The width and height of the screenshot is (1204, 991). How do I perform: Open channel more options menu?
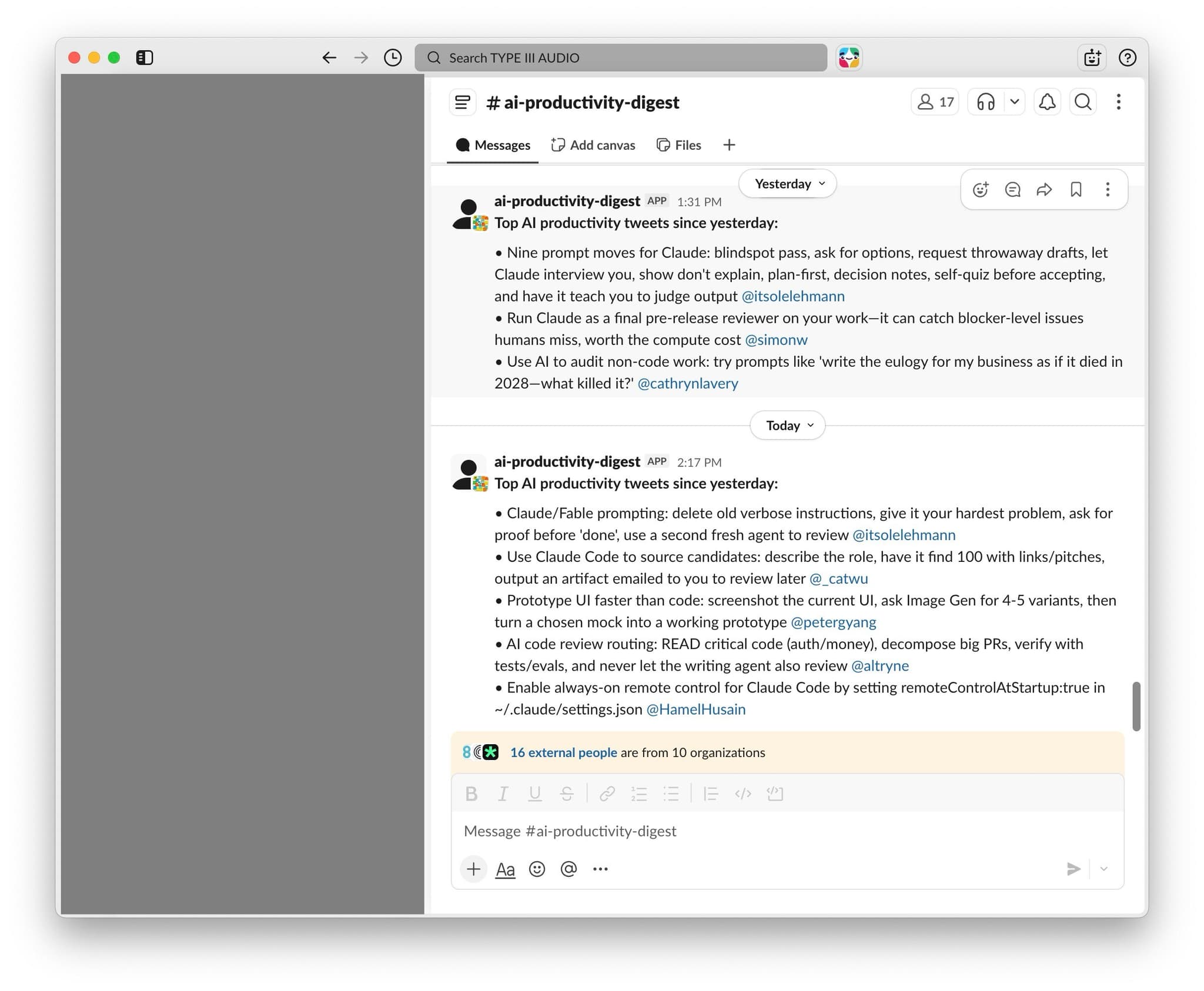click(1118, 102)
